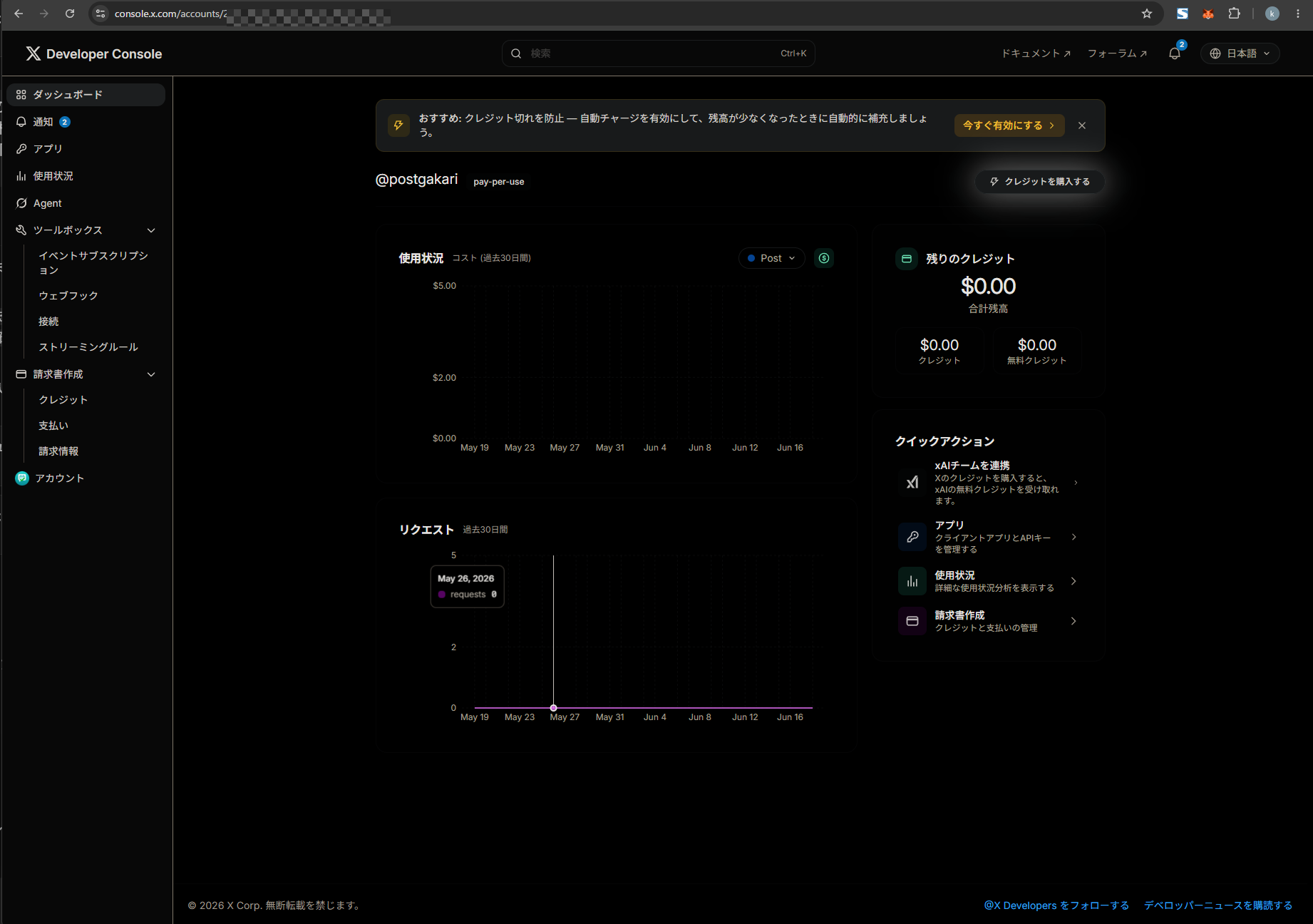The width and height of the screenshot is (1313, 924).
Task: Open the 日本語 language selector
Action: click(1240, 53)
